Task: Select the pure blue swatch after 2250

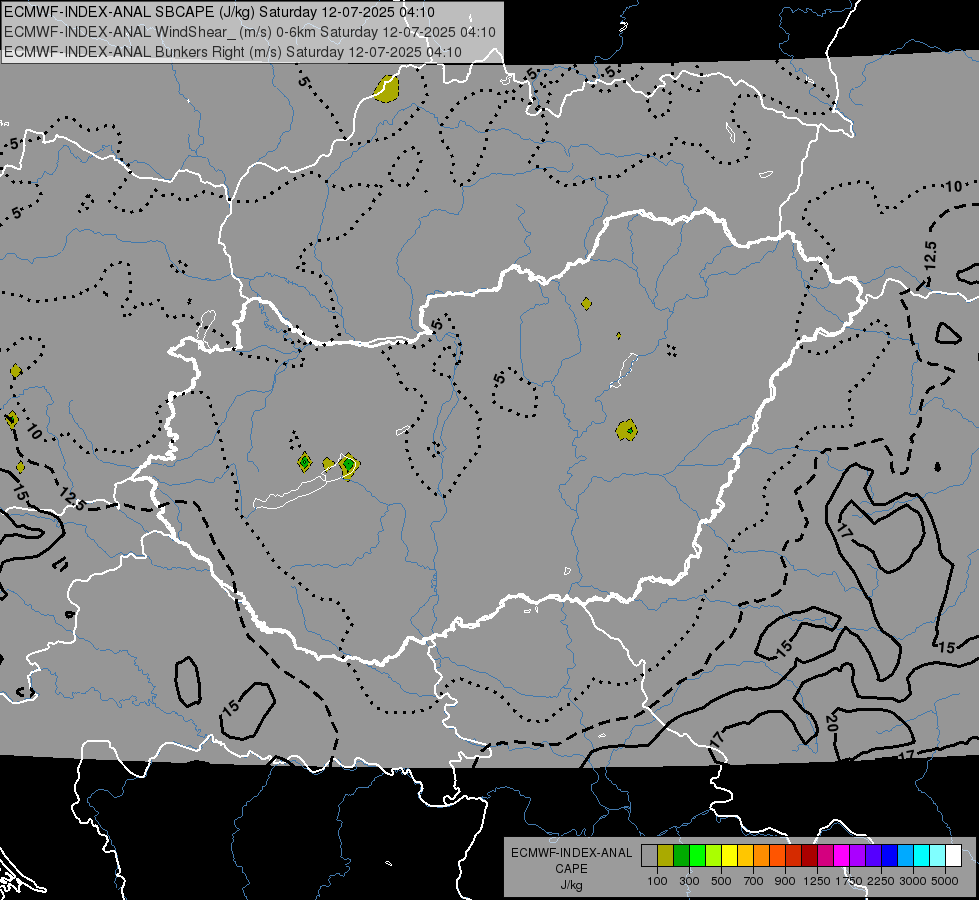Action: tap(890, 855)
